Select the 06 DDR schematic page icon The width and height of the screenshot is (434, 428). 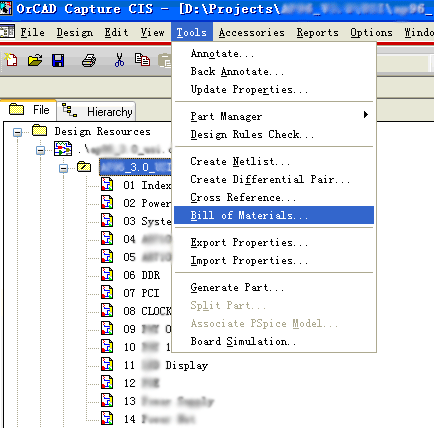click(107, 275)
